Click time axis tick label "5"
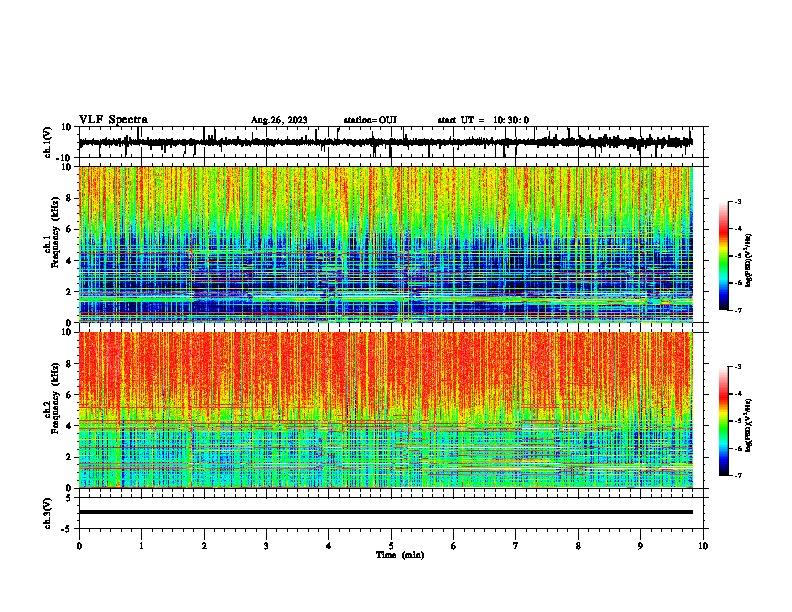 pyautogui.click(x=391, y=546)
